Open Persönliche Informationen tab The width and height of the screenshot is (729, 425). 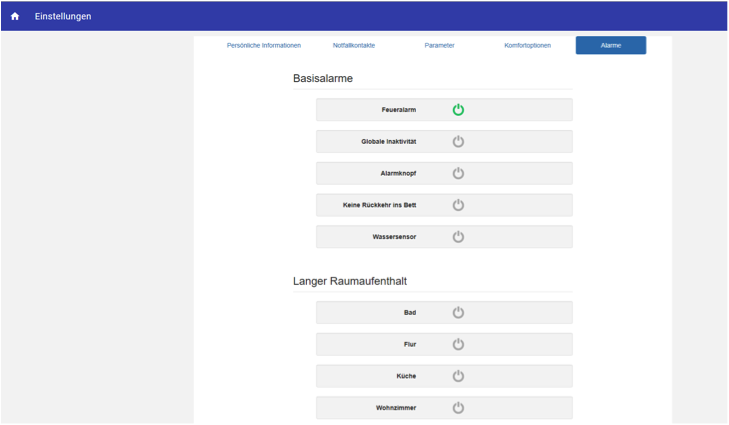coord(264,46)
